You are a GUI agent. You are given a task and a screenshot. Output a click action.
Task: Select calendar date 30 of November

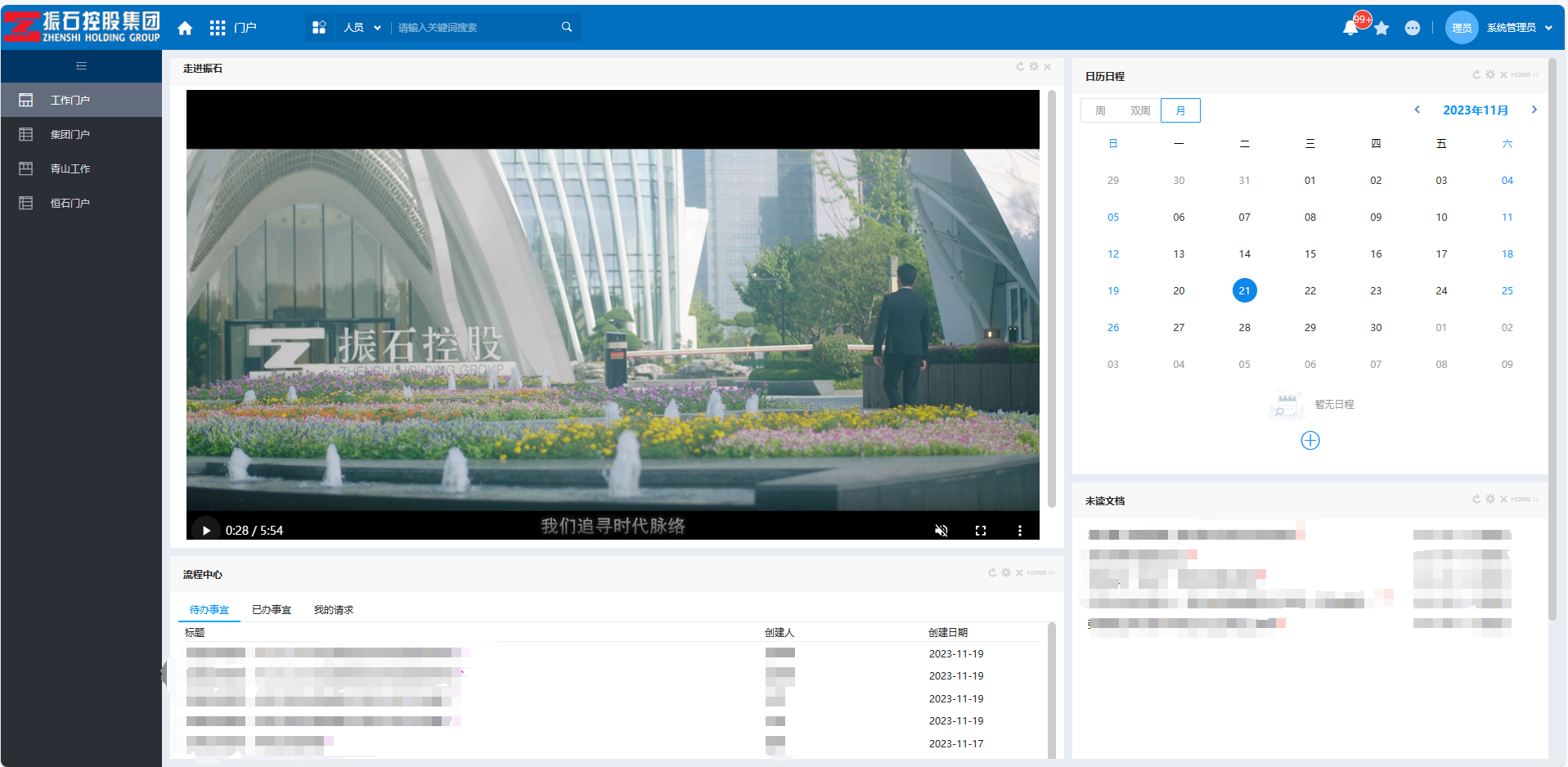point(1376,328)
